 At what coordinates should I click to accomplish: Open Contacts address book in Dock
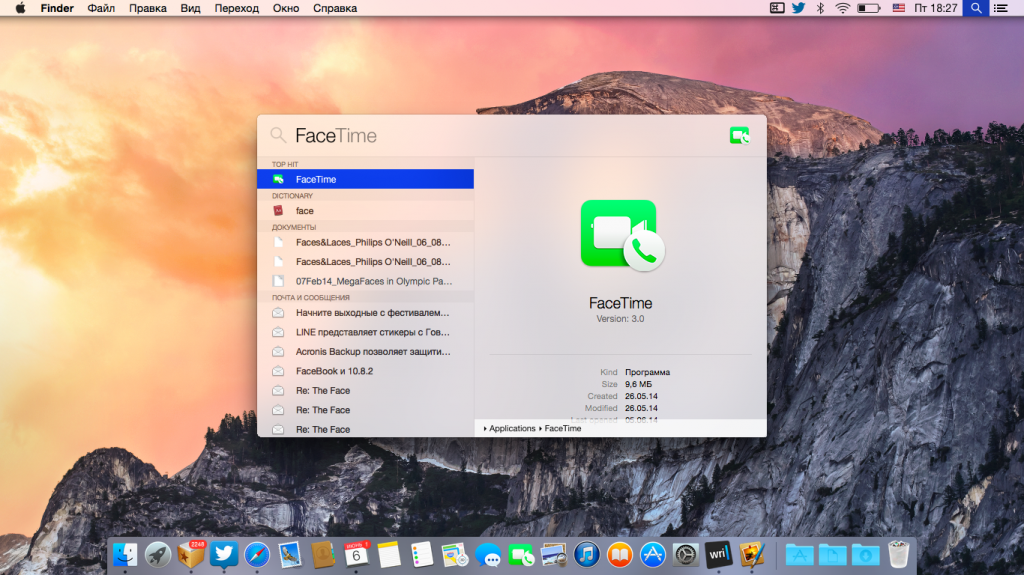click(x=323, y=555)
